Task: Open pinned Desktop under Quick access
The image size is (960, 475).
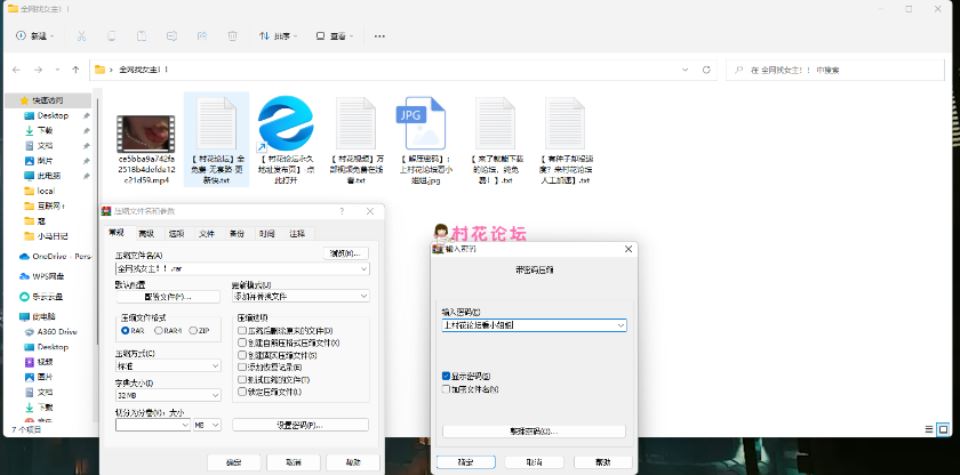Action: (47, 116)
